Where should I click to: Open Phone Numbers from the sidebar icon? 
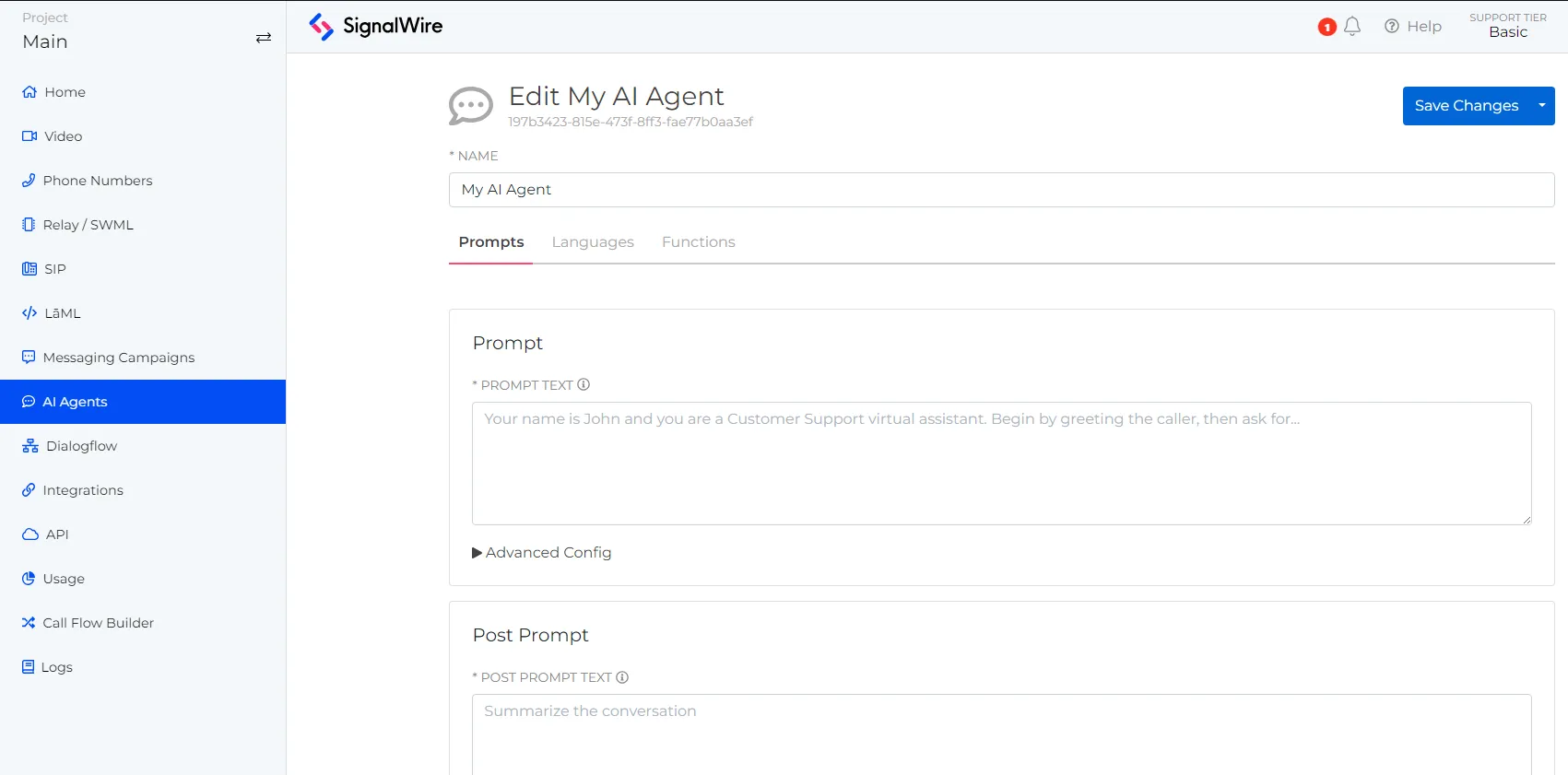tap(29, 180)
